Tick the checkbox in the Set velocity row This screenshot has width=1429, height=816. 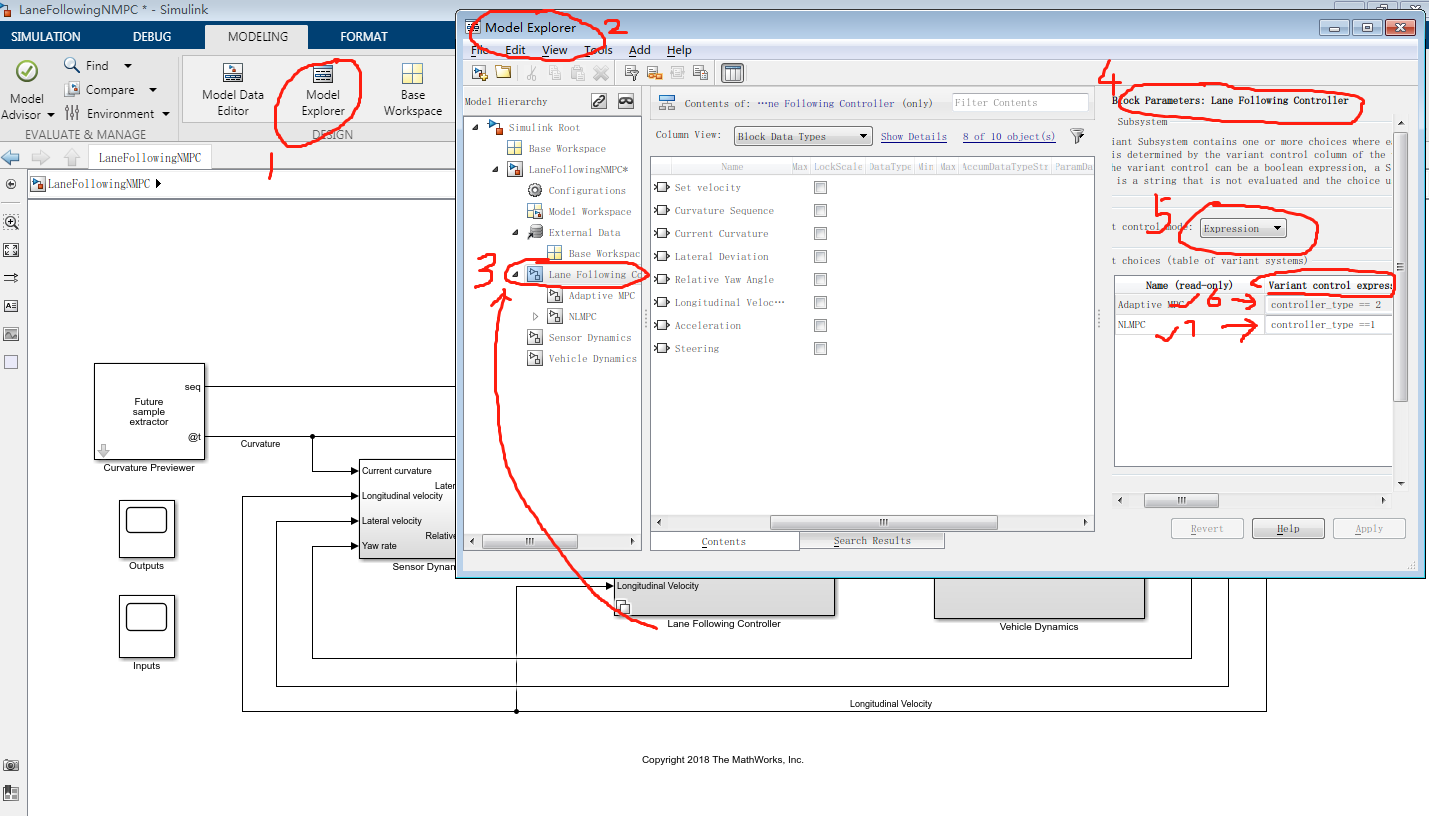click(x=820, y=188)
